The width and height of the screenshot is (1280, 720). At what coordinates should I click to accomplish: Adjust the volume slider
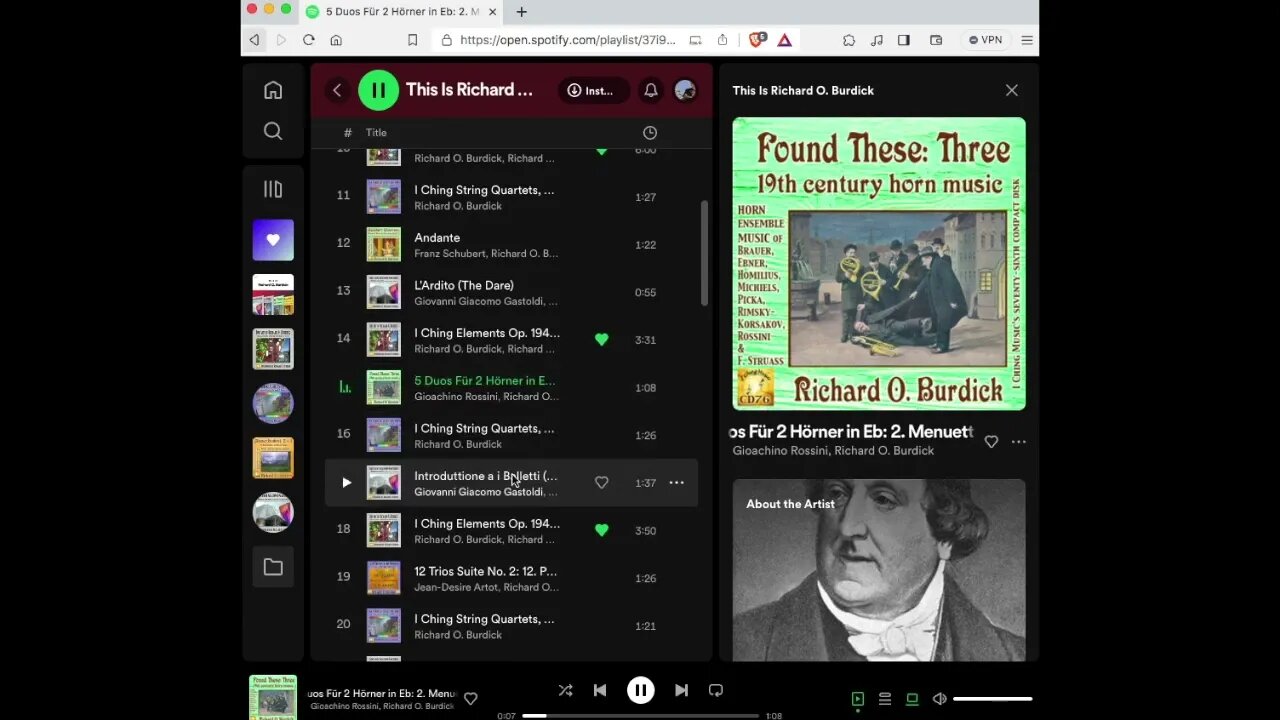coord(992,699)
